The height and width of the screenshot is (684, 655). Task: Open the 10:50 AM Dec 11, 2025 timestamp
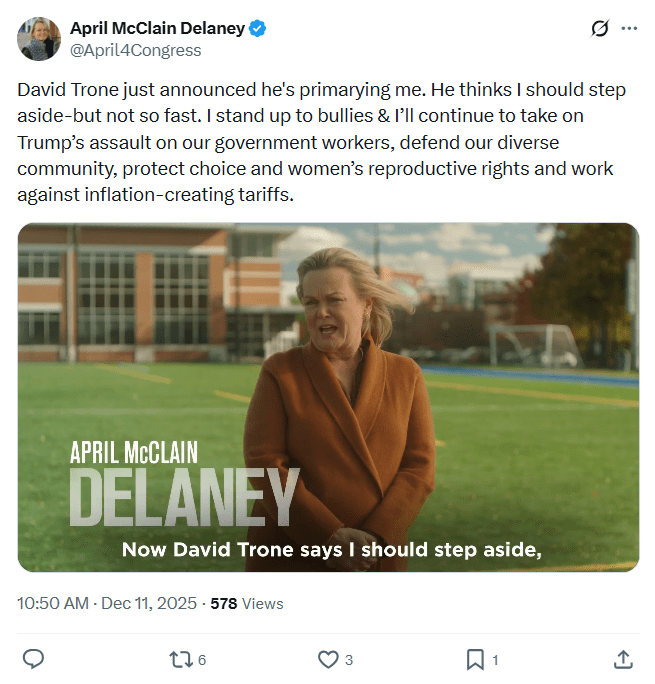click(108, 603)
